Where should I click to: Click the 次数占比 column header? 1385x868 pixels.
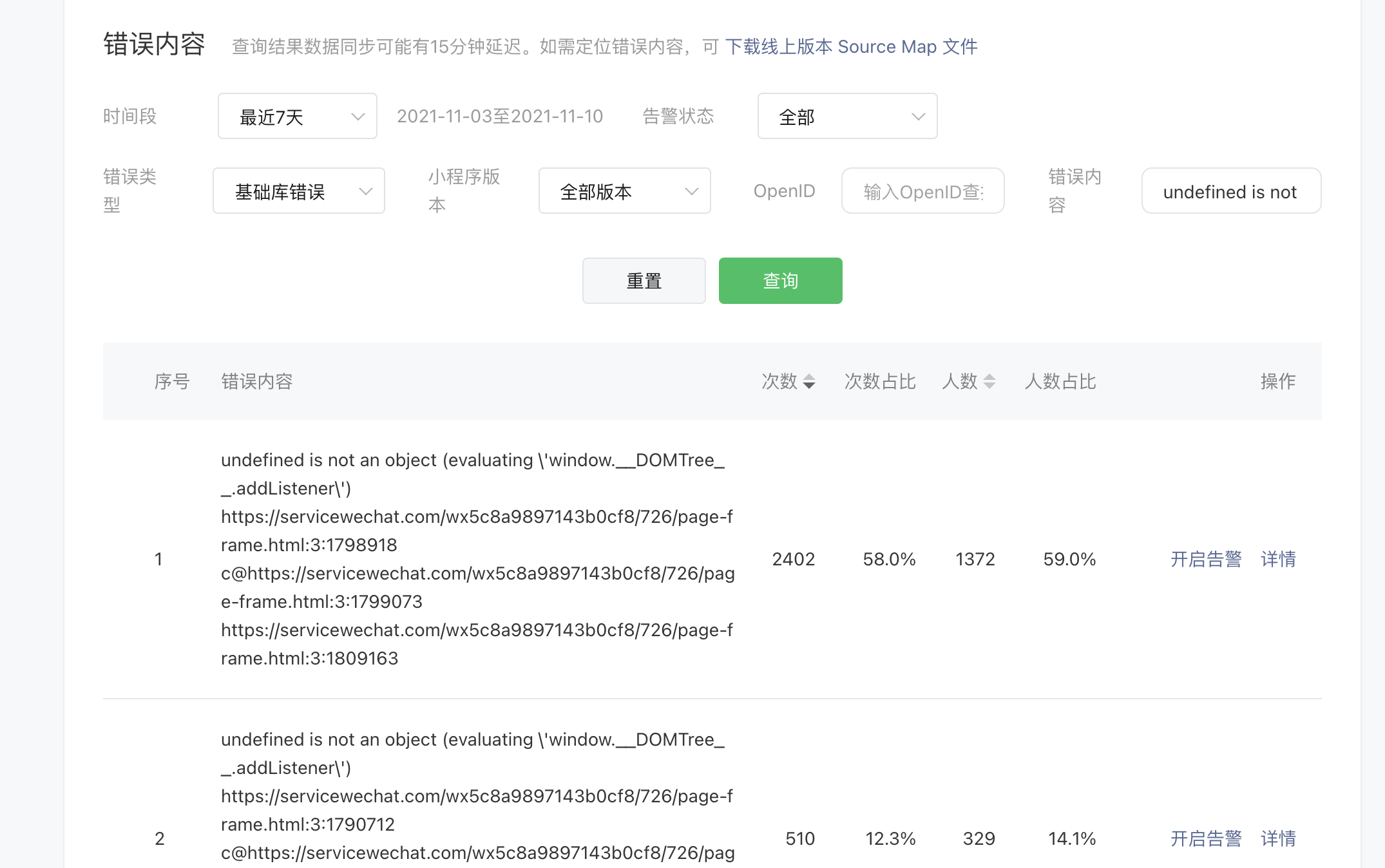[x=879, y=381]
